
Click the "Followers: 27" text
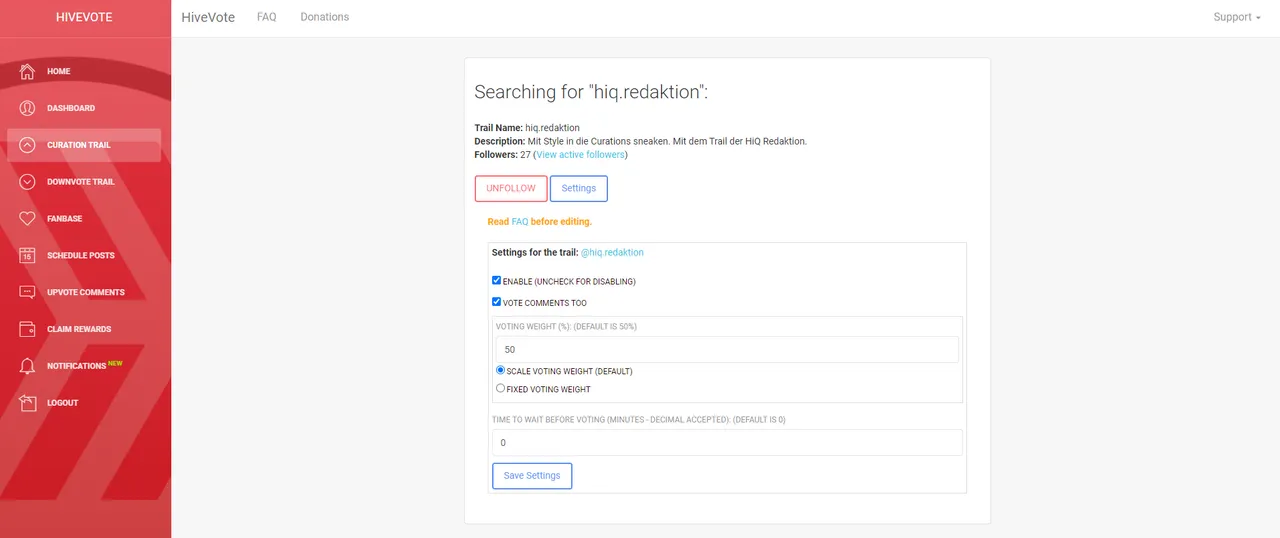(502, 155)
